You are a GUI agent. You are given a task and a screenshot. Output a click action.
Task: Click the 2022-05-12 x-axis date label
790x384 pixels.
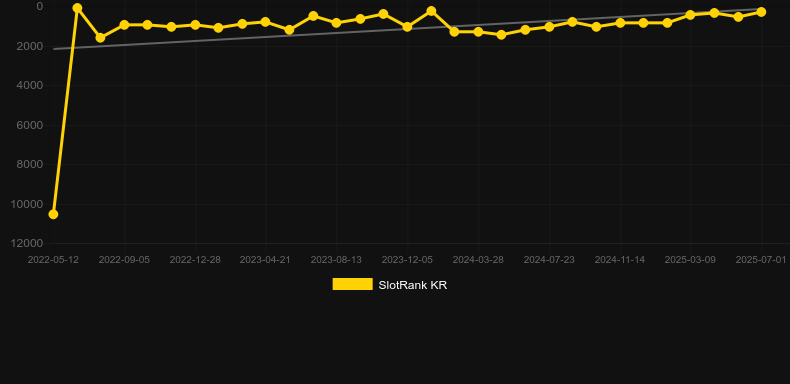click(53, 260)
